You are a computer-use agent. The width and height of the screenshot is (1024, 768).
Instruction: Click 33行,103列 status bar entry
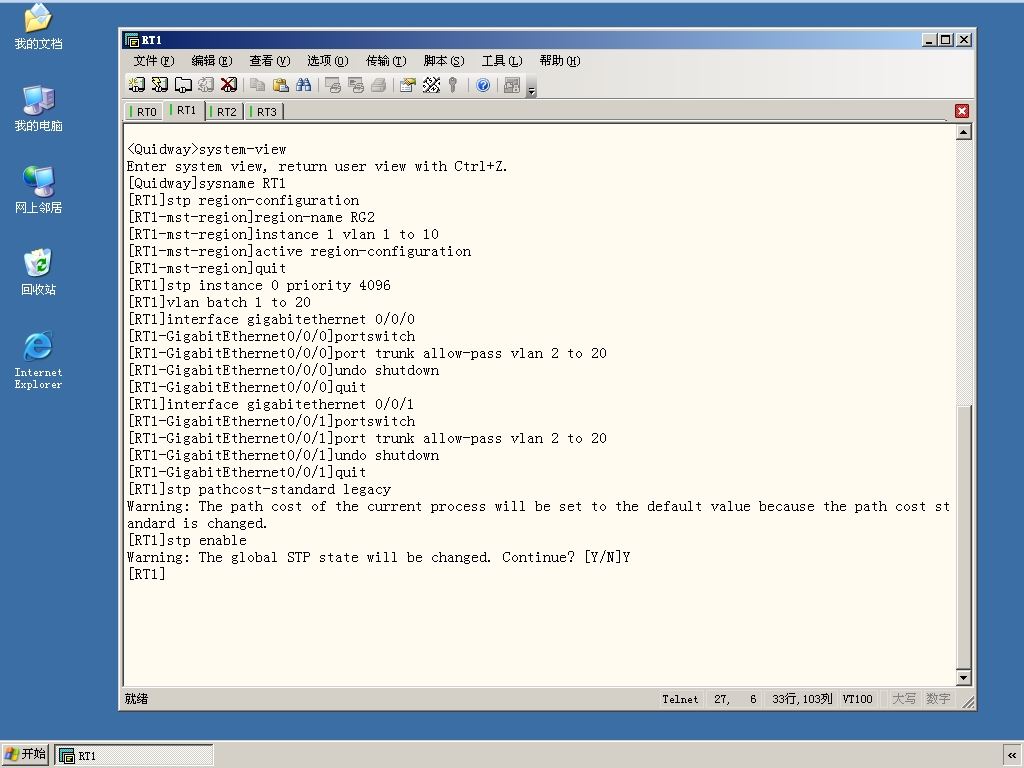[x=802, y=699]
